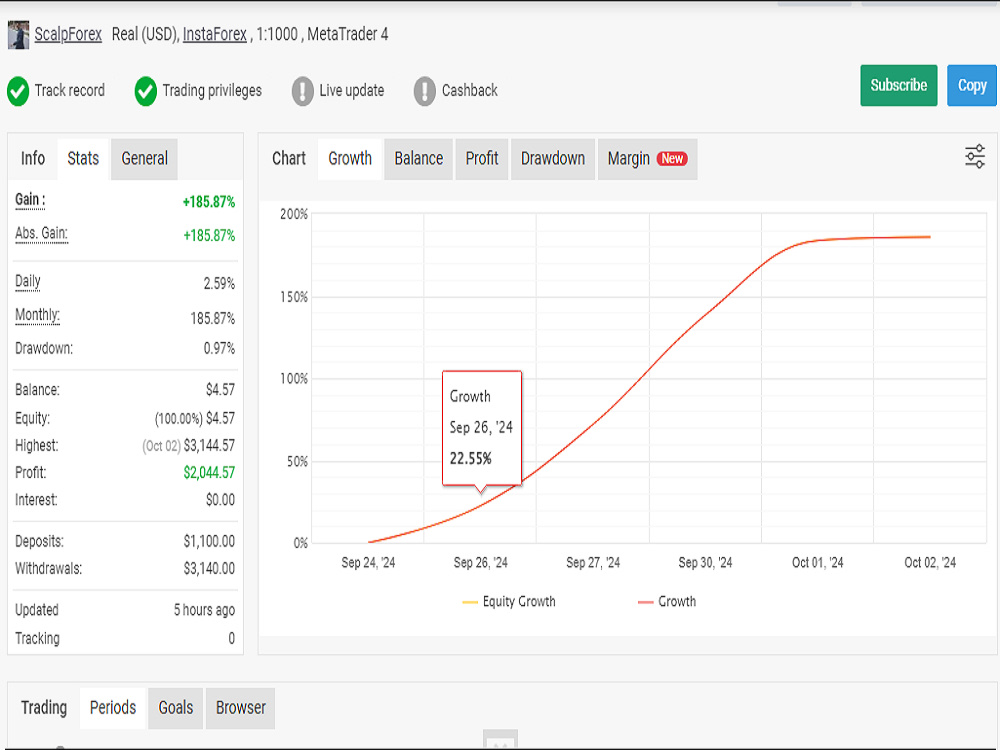The image size is (1000, 750).
Task: Select the Balance chart tab
Action: pos(418,159)
